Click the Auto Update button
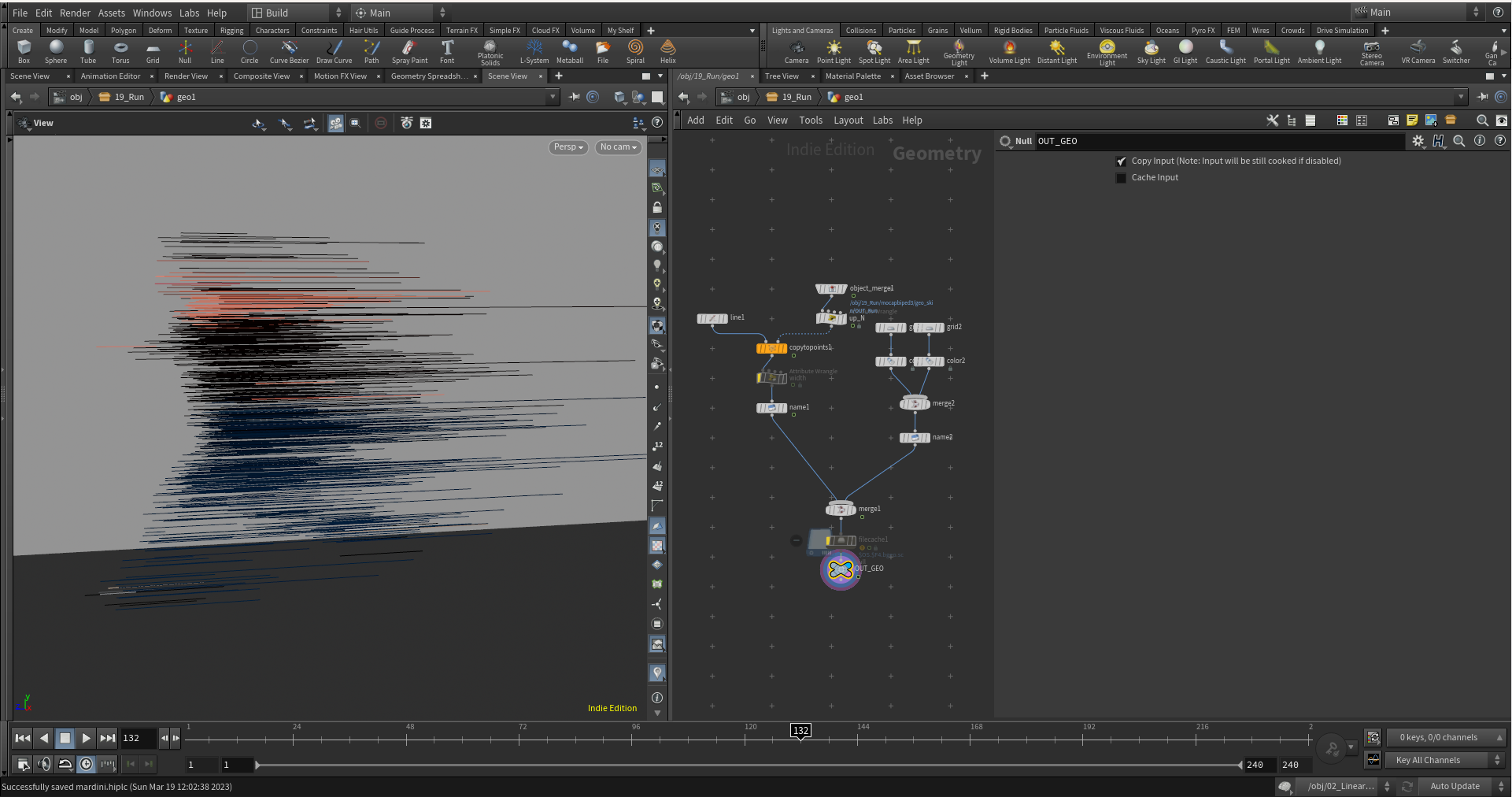The height and width of the screenshot is (797, 1512). [x=1455, y=786]
